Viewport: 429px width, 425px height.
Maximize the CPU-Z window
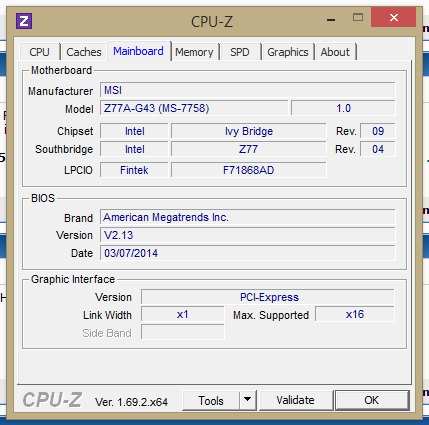[358, 17]
